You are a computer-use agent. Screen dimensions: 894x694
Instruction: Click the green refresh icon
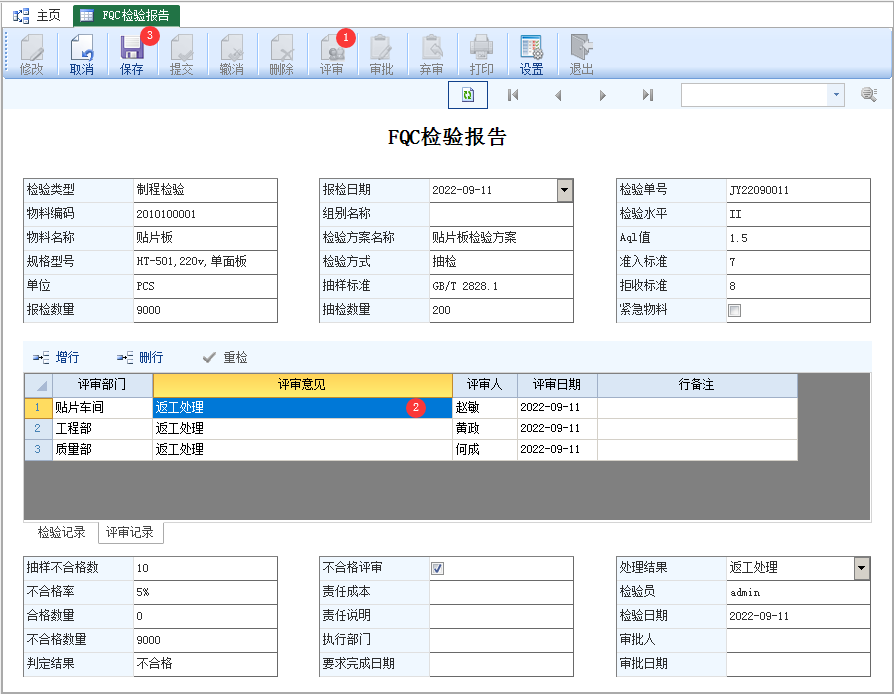coord(467,95)
